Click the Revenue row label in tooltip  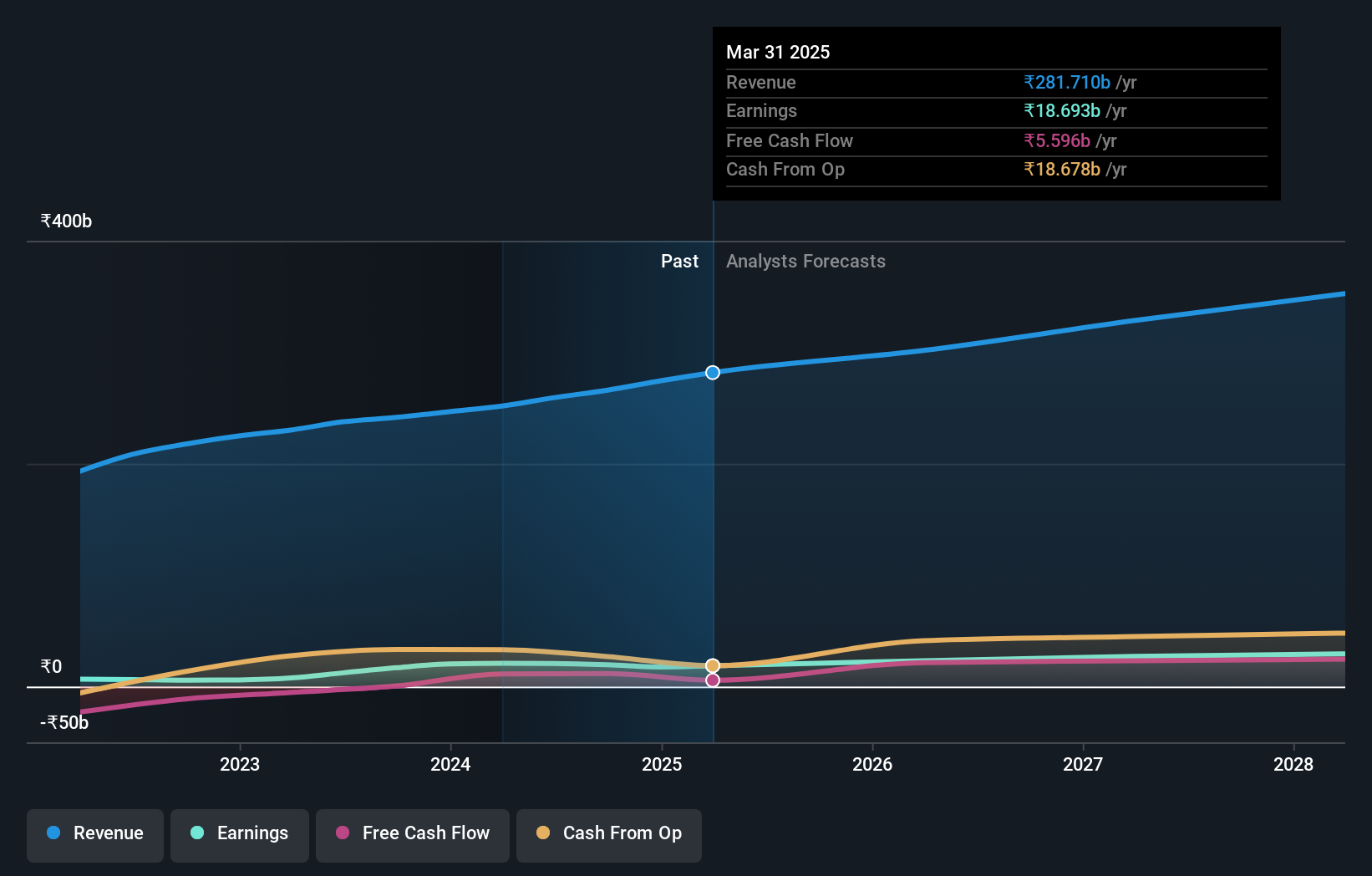tap(760, 82)
